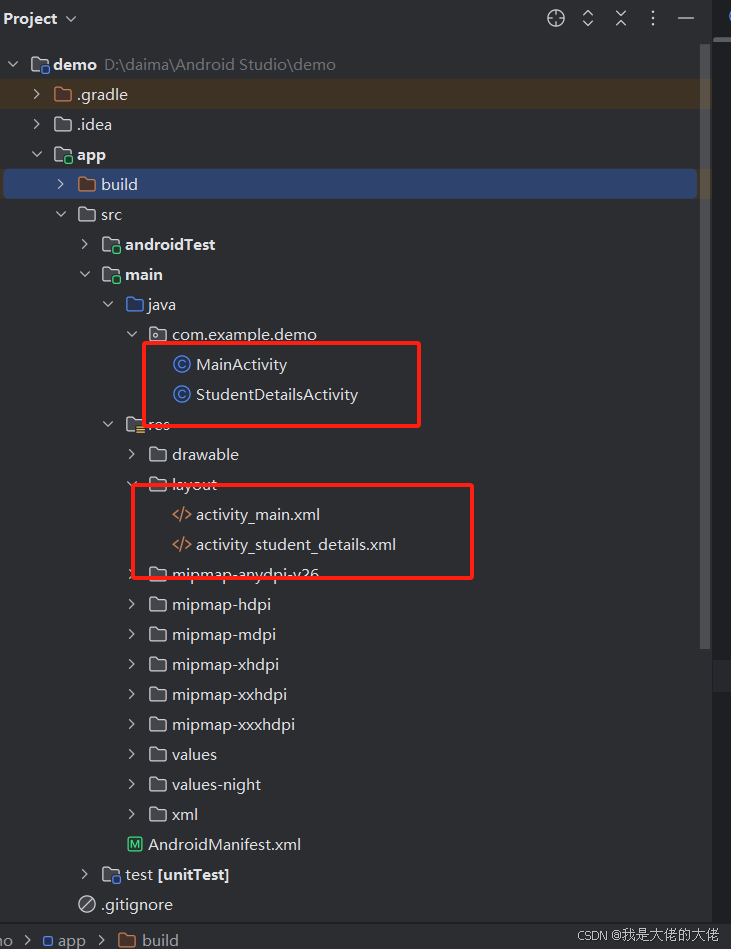Screen dimensions: 731x949
Task: Click the MainActivity class icon
Action: 181,364
